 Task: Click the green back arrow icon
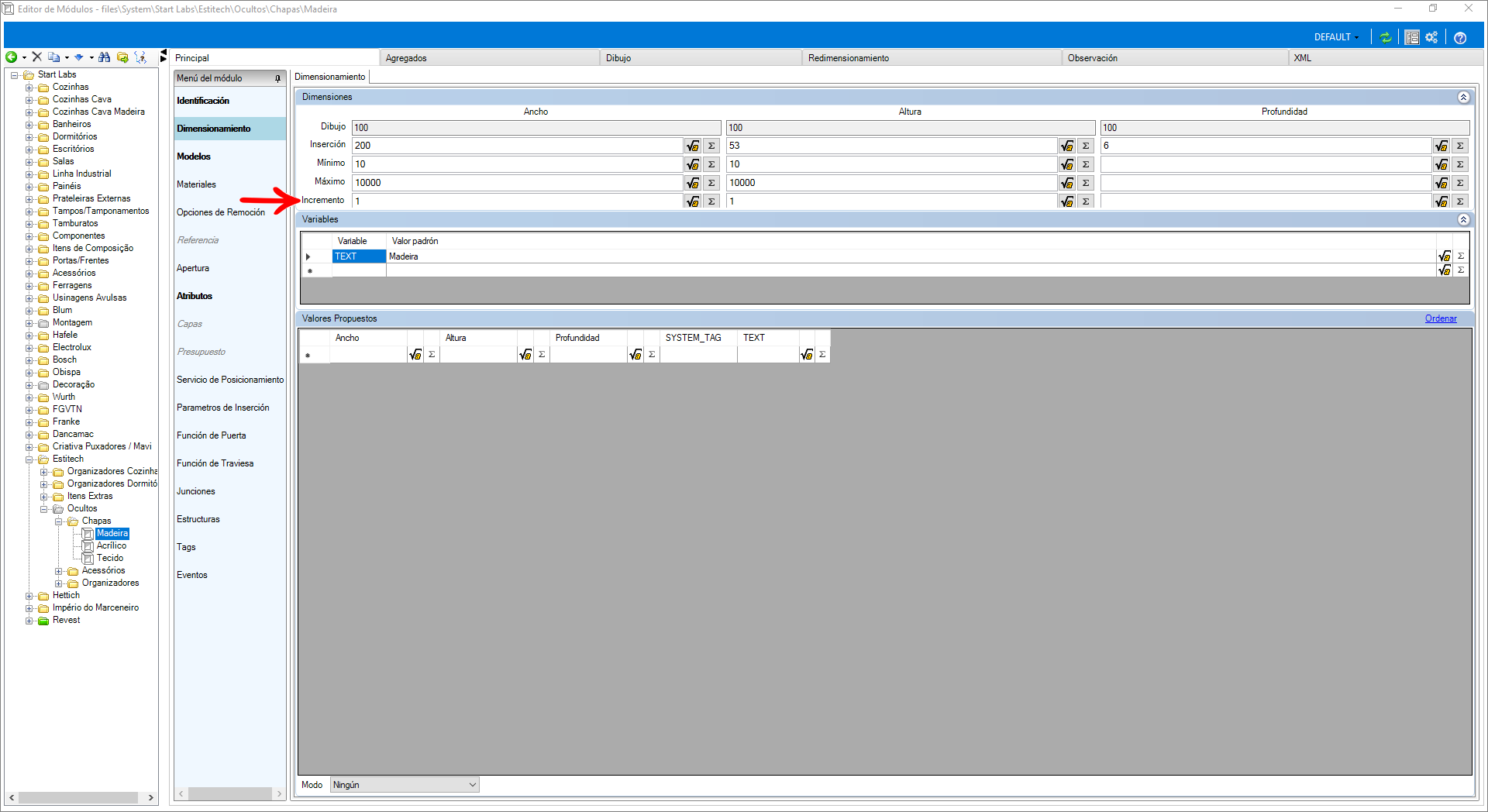(12, 57)
